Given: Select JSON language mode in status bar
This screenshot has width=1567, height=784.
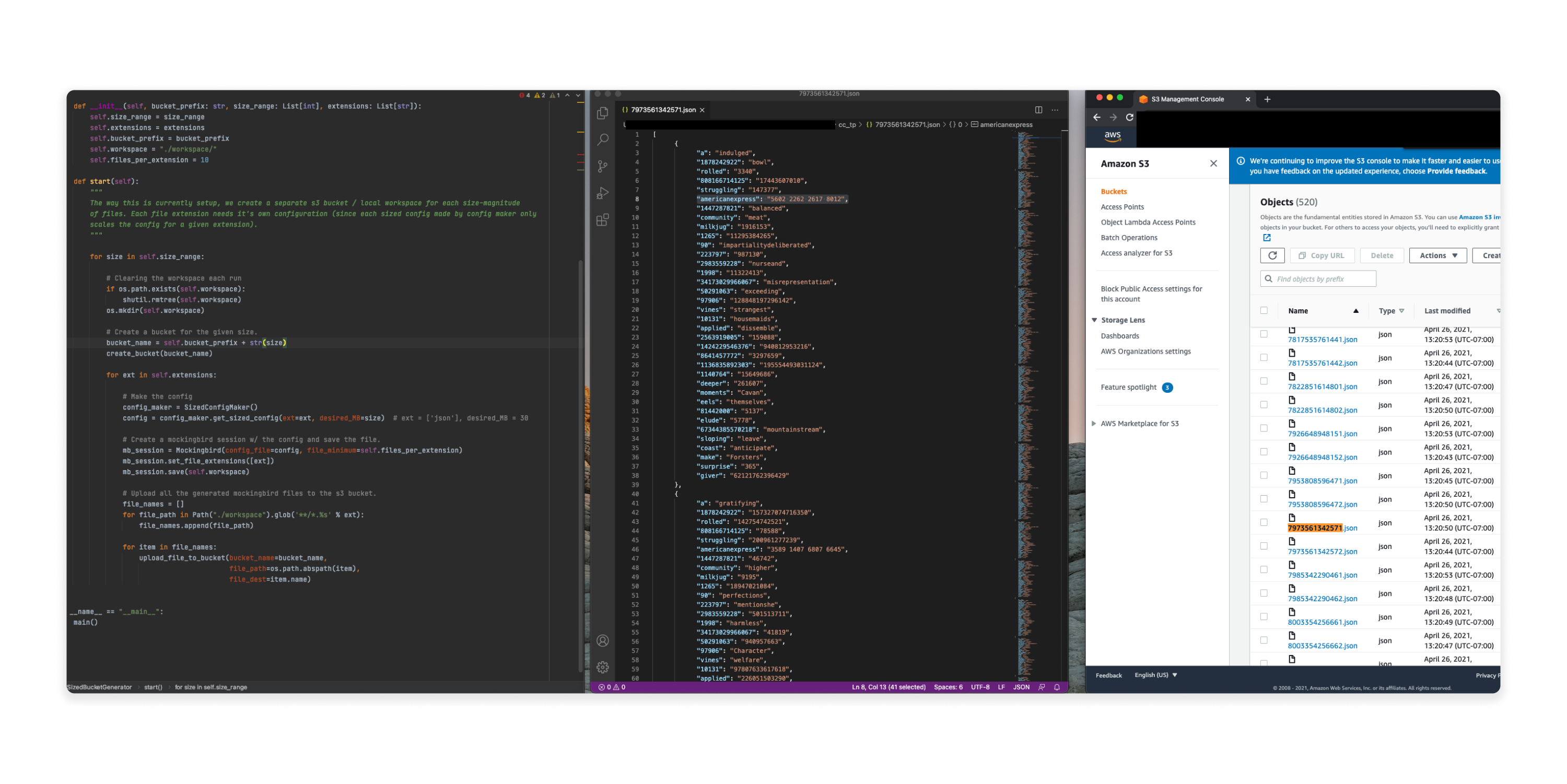Looking at the screenshot, I should pyautogui.click(x=1021, y=687).
